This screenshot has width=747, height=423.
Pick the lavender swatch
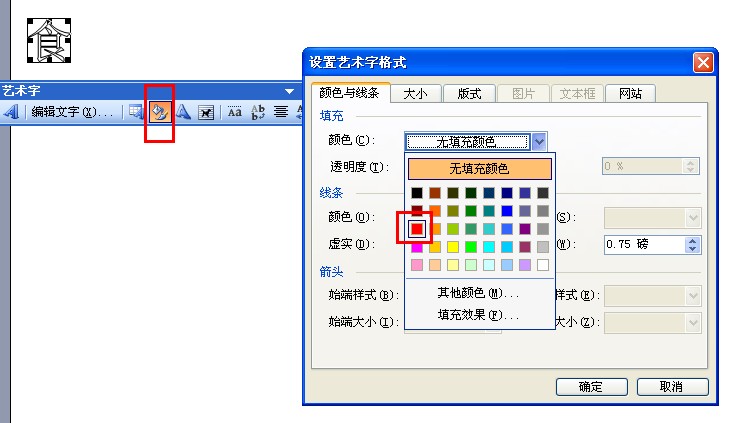[525, 265]
